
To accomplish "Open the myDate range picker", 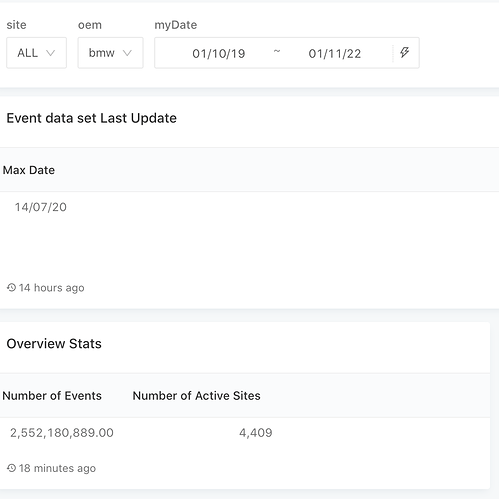I will 287,53.
